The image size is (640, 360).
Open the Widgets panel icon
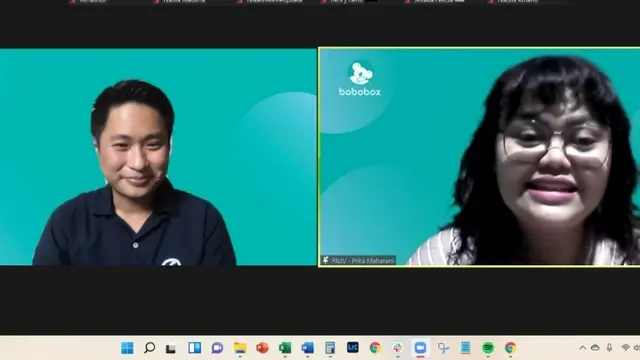click(x=194, y=348)
